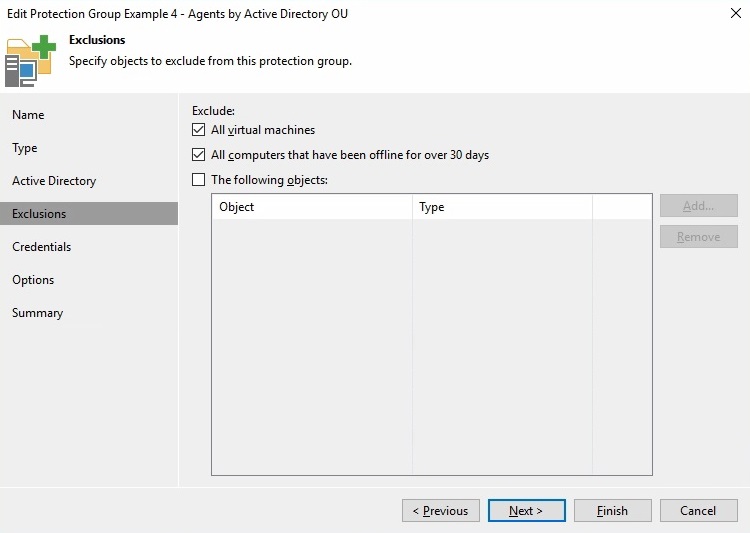Click the Type column header in list

(501, 207)
